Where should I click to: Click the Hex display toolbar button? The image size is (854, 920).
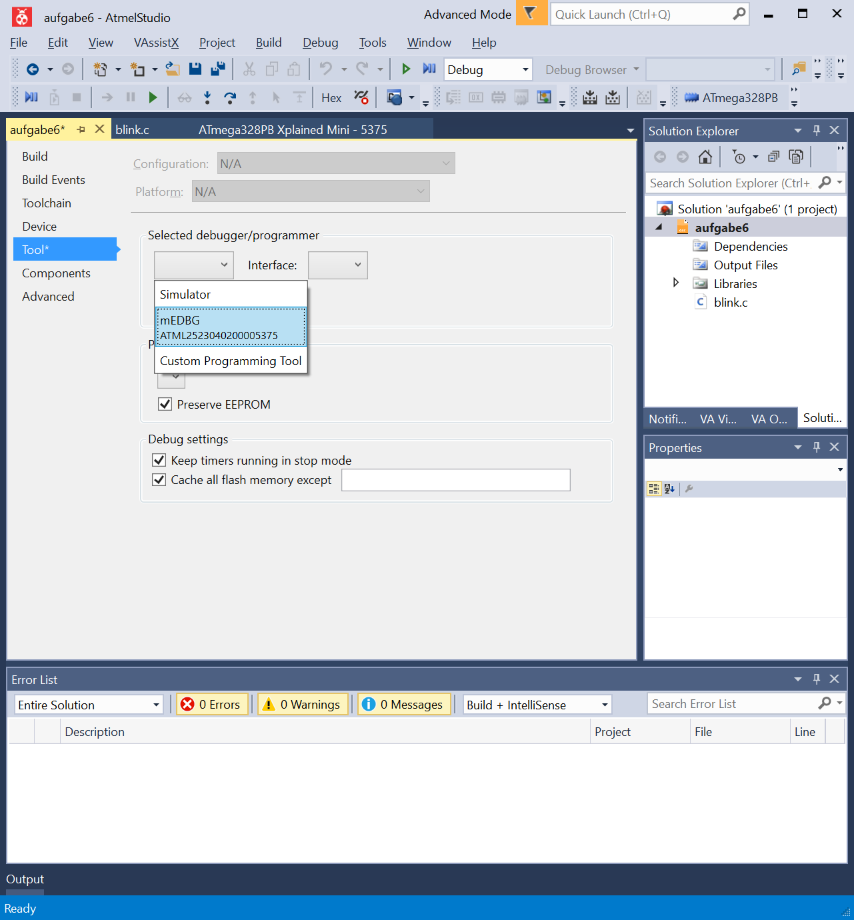pos(331,97)
